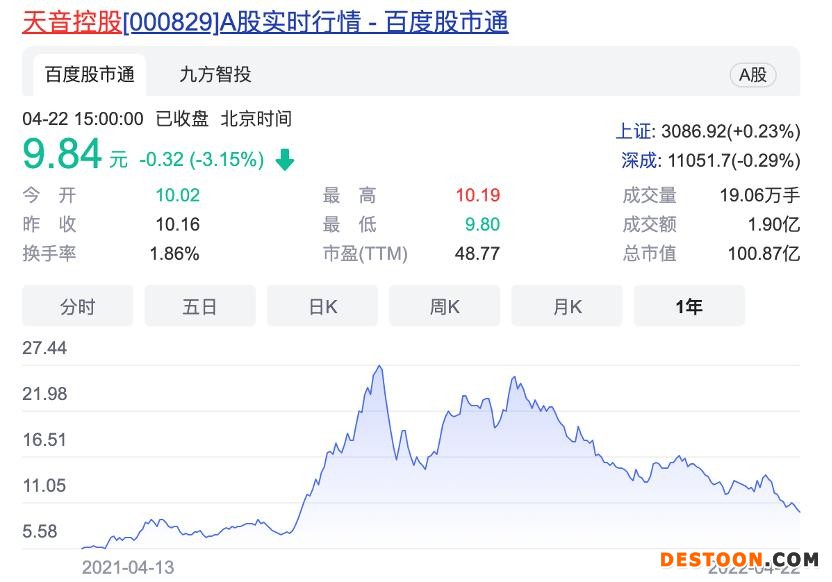Click the green down arrow price indicator
Screen dimensions: 832x582
pos(284,160)
